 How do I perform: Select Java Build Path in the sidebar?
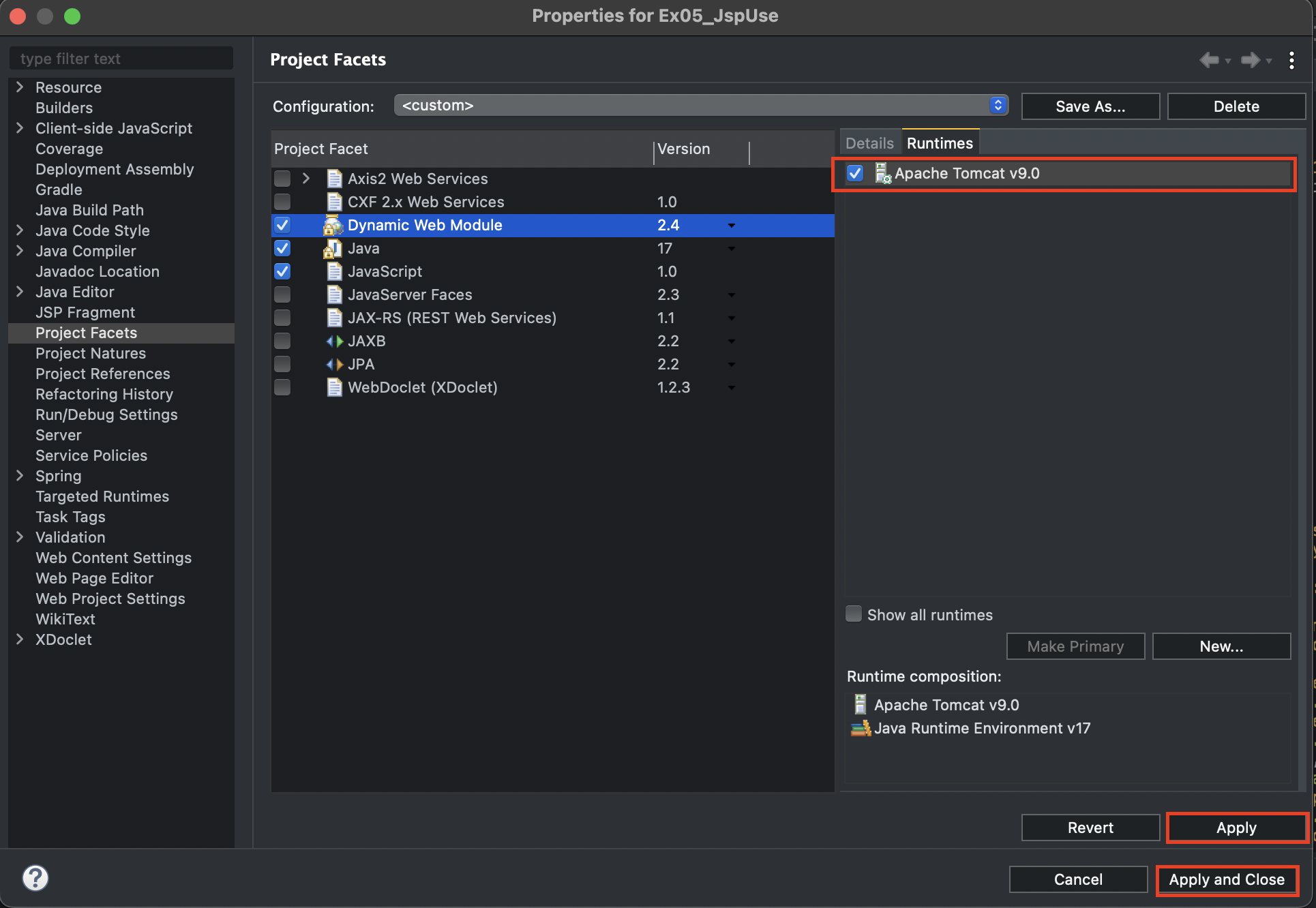click(89, 210)
